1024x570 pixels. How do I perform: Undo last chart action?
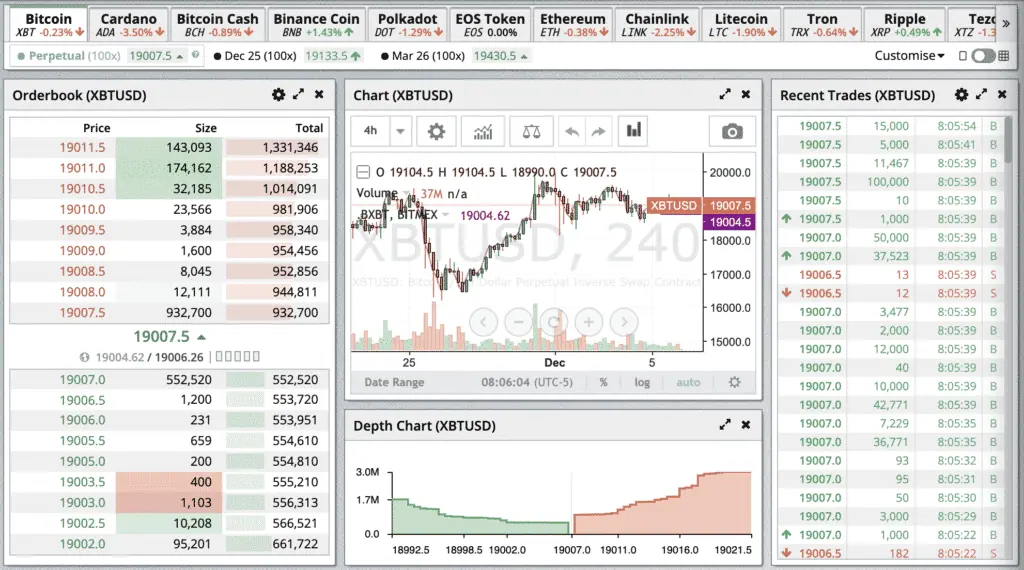[x=572, y=131]
